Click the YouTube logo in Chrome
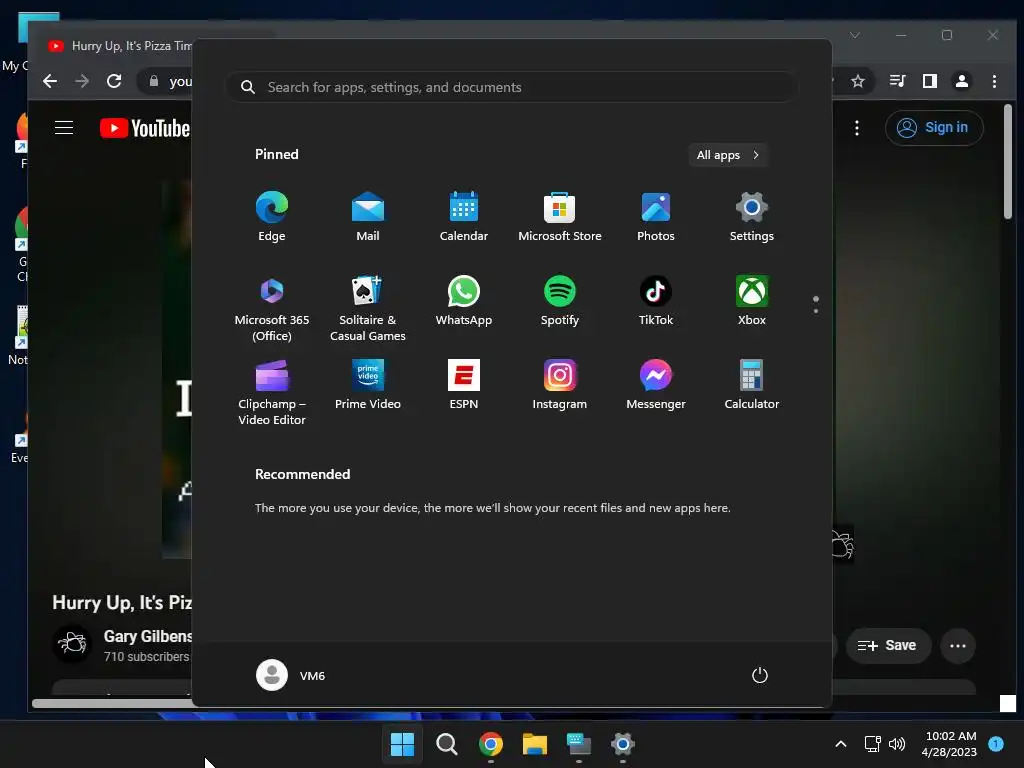The image size is (1024, 768). point(145,128)
